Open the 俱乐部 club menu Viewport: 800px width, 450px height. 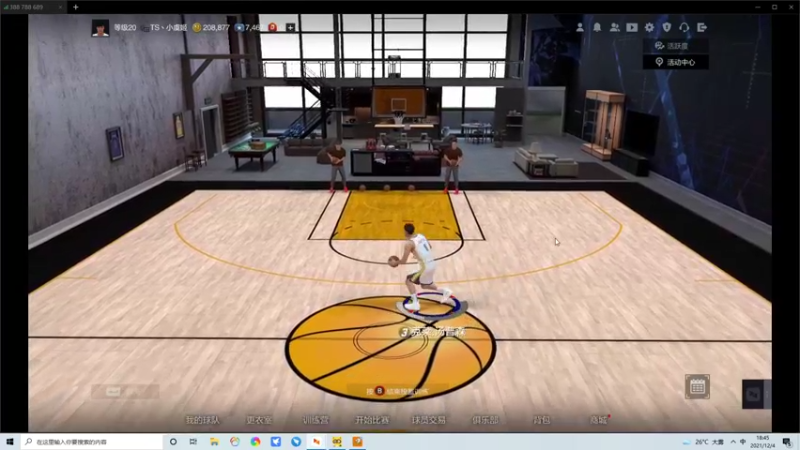[x=485, y=420]
